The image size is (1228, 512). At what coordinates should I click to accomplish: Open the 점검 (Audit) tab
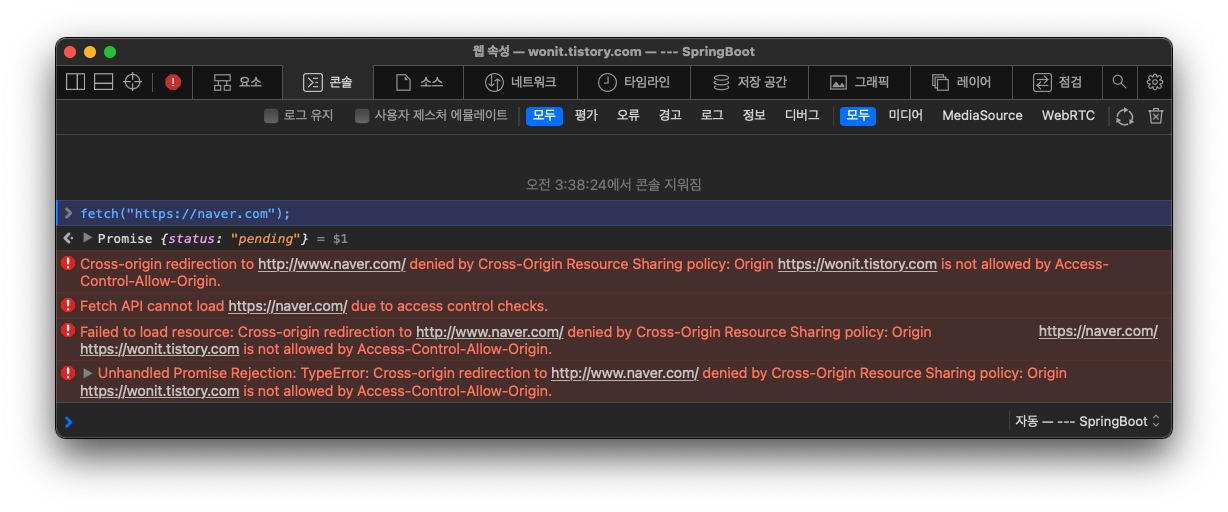[1057, 82]
